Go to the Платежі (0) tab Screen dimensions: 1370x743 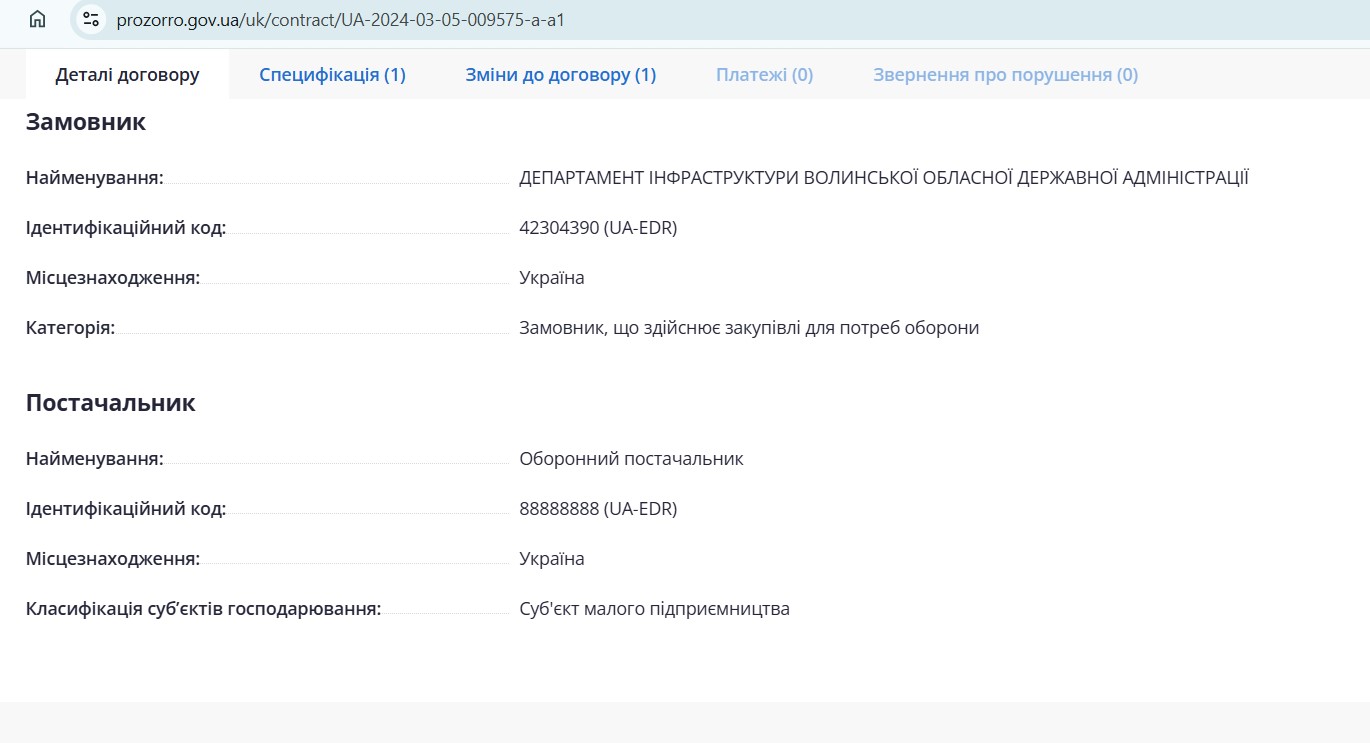coord(764,75)
